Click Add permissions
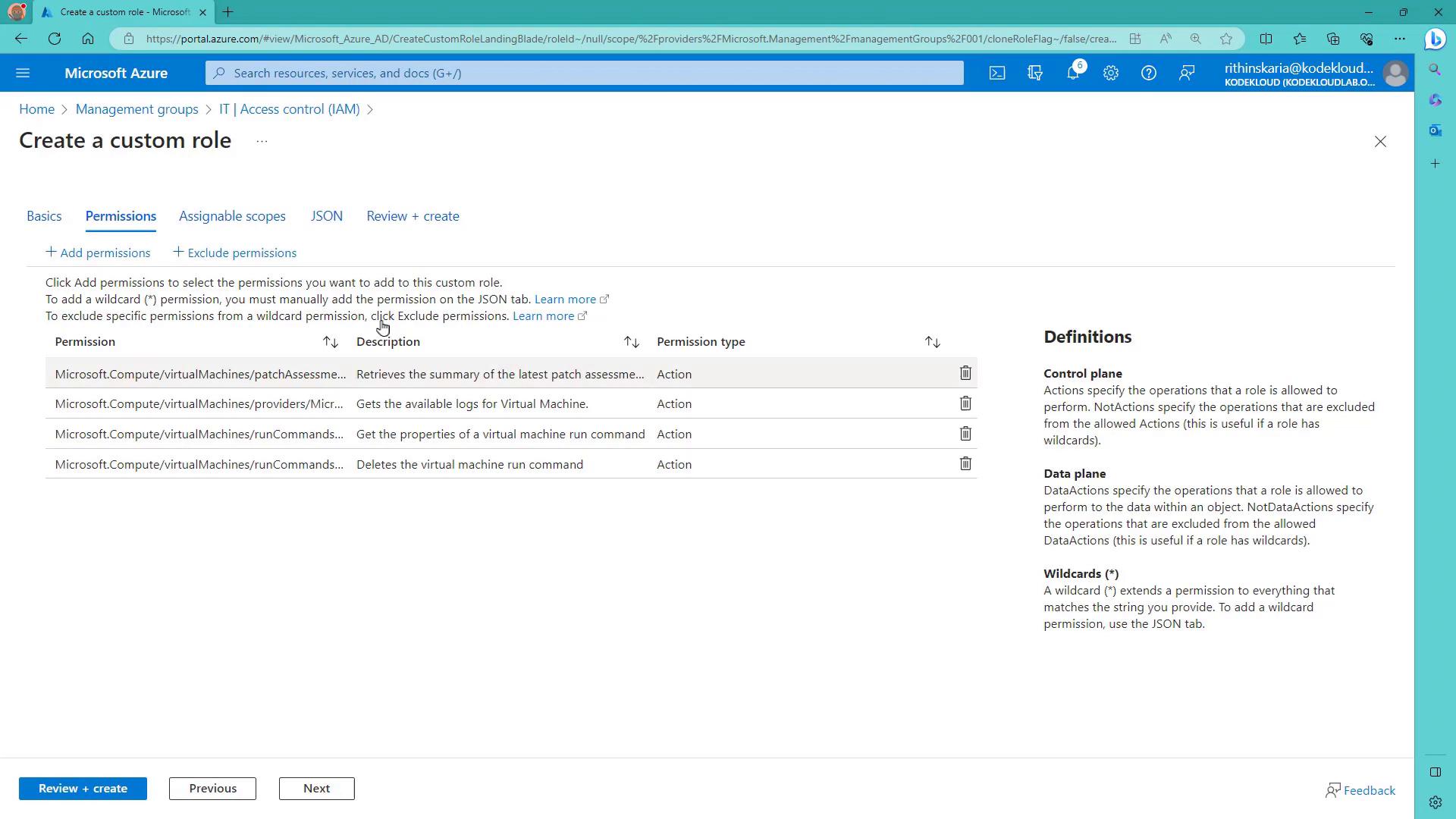This screenshot has width=1456, height=819. (98, 253)
